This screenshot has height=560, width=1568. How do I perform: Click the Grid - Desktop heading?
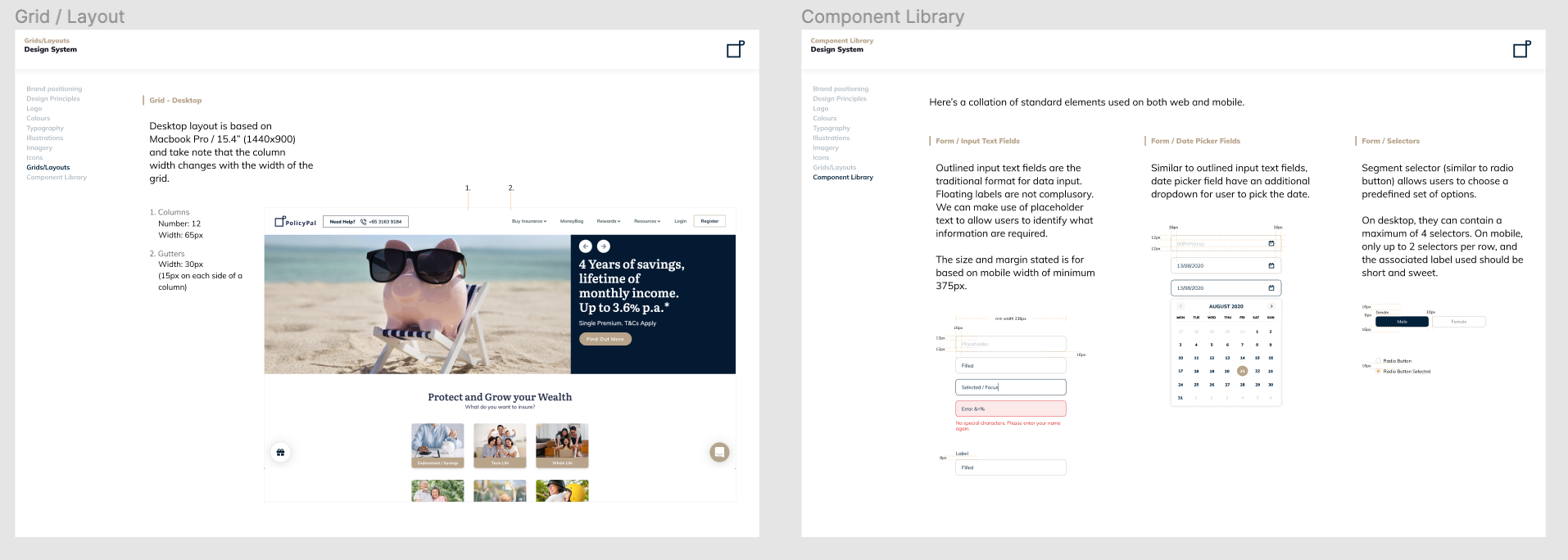click(175, 101)
